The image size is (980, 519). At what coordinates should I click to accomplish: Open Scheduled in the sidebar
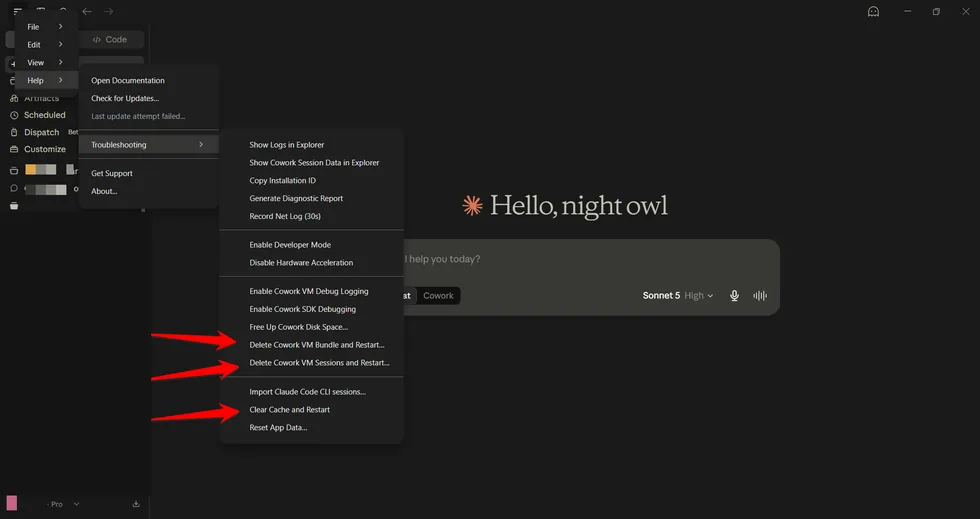(x=44, y=115)
